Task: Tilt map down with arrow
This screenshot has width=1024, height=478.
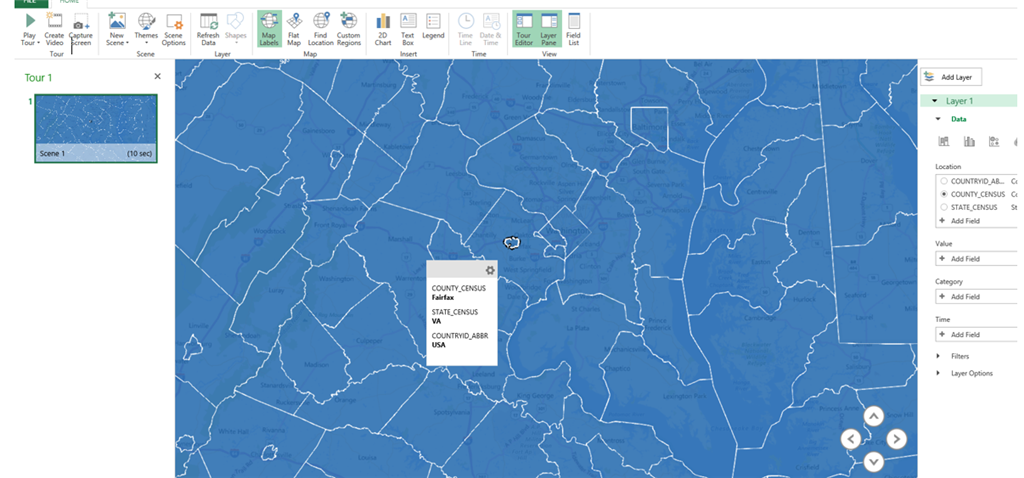Action: tap(874, 462)
